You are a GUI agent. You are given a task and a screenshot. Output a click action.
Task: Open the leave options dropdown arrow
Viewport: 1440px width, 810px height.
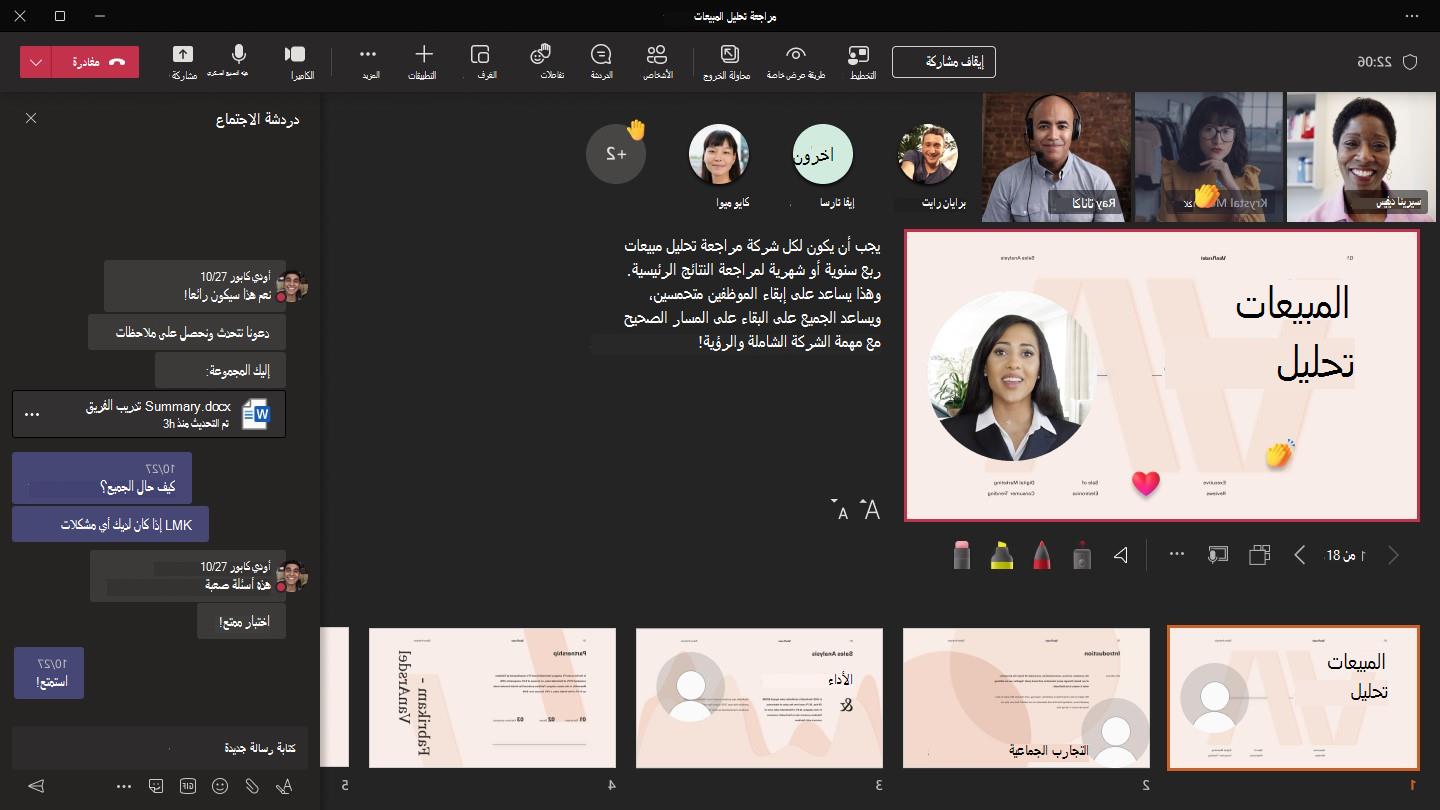(36, 62)
